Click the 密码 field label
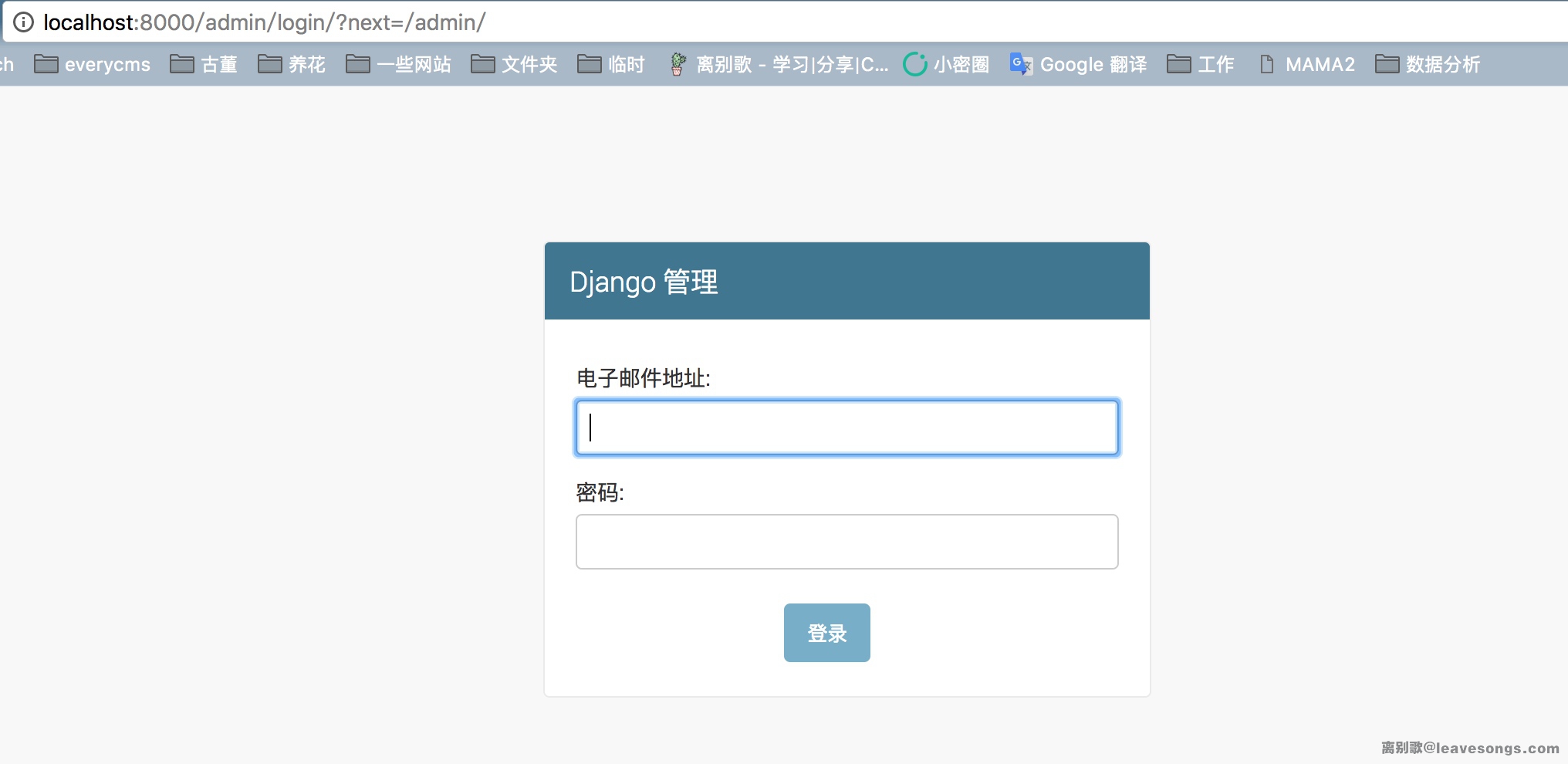 [600, 492]
